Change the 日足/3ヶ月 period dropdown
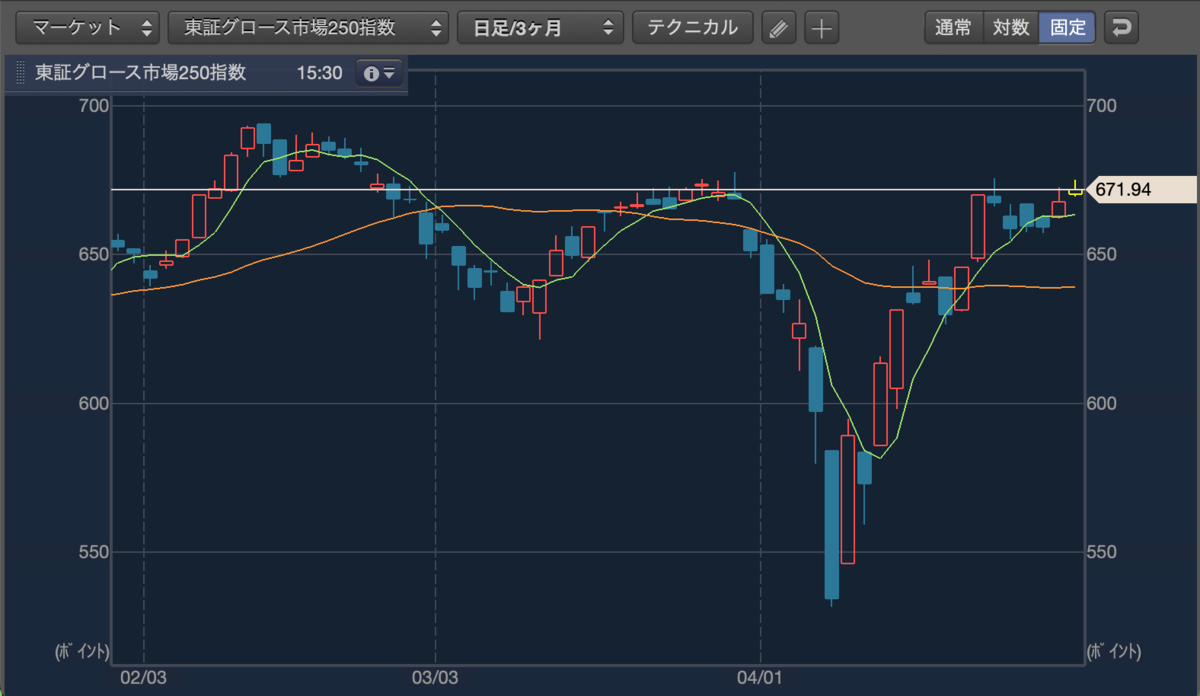 point(540,28)
